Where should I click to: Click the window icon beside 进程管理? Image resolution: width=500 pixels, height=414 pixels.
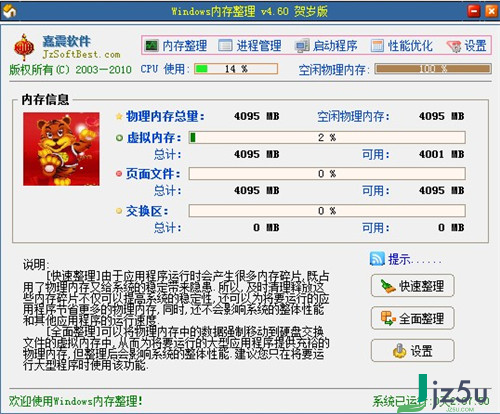point(225,45)
